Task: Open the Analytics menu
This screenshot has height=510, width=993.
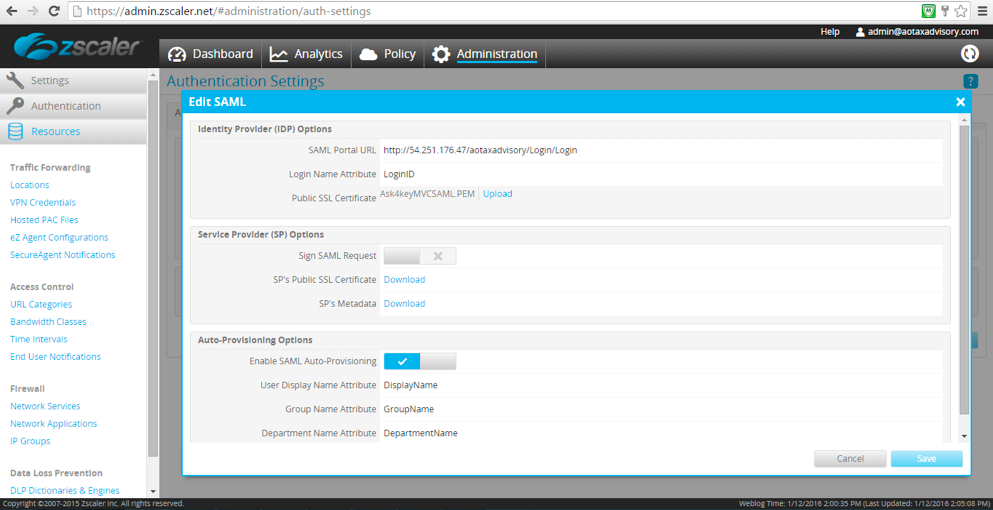Action: (x=307, y=54)
